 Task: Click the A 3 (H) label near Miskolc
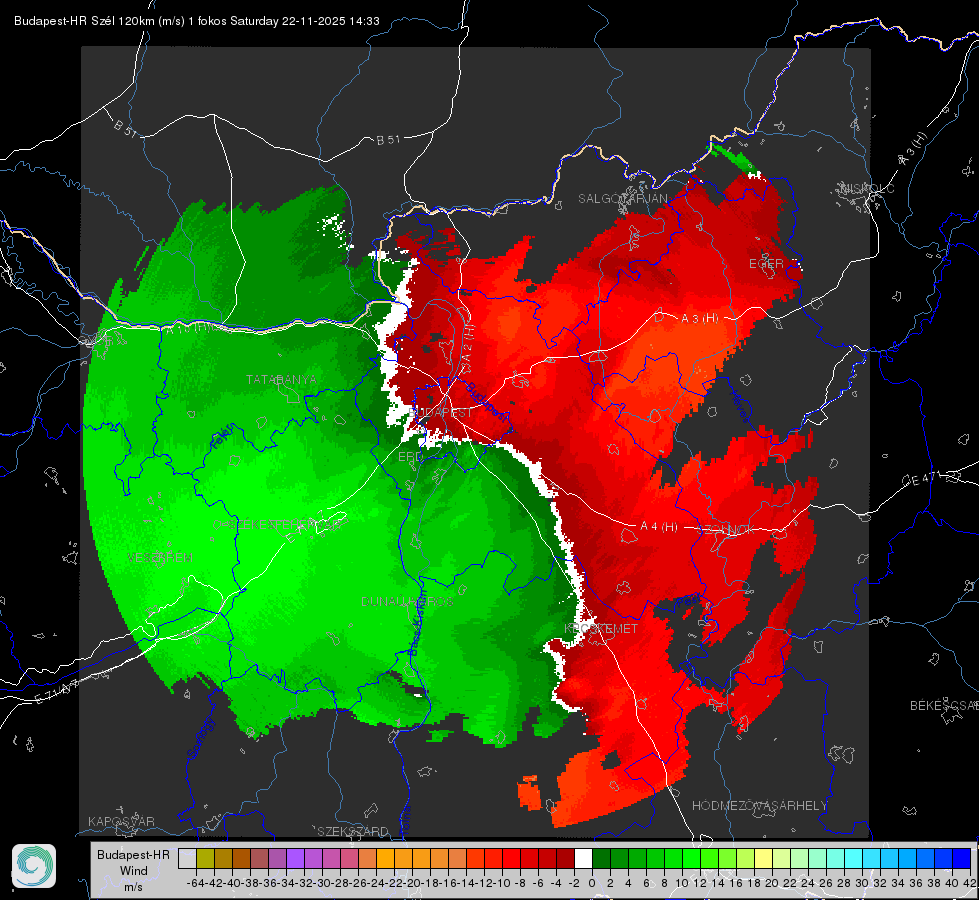tap(913, 149)
